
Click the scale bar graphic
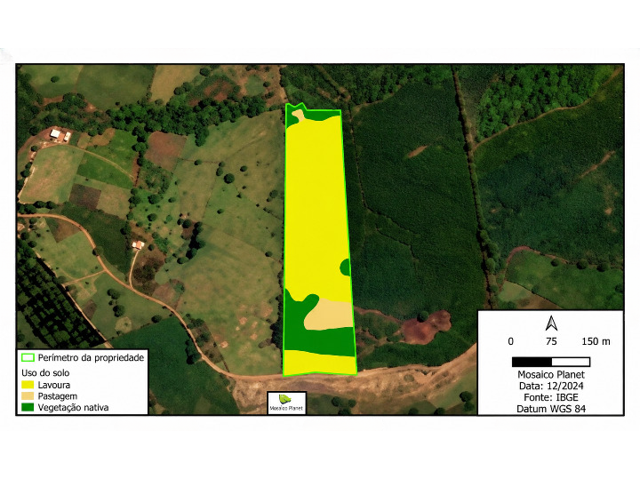[551, 362]
